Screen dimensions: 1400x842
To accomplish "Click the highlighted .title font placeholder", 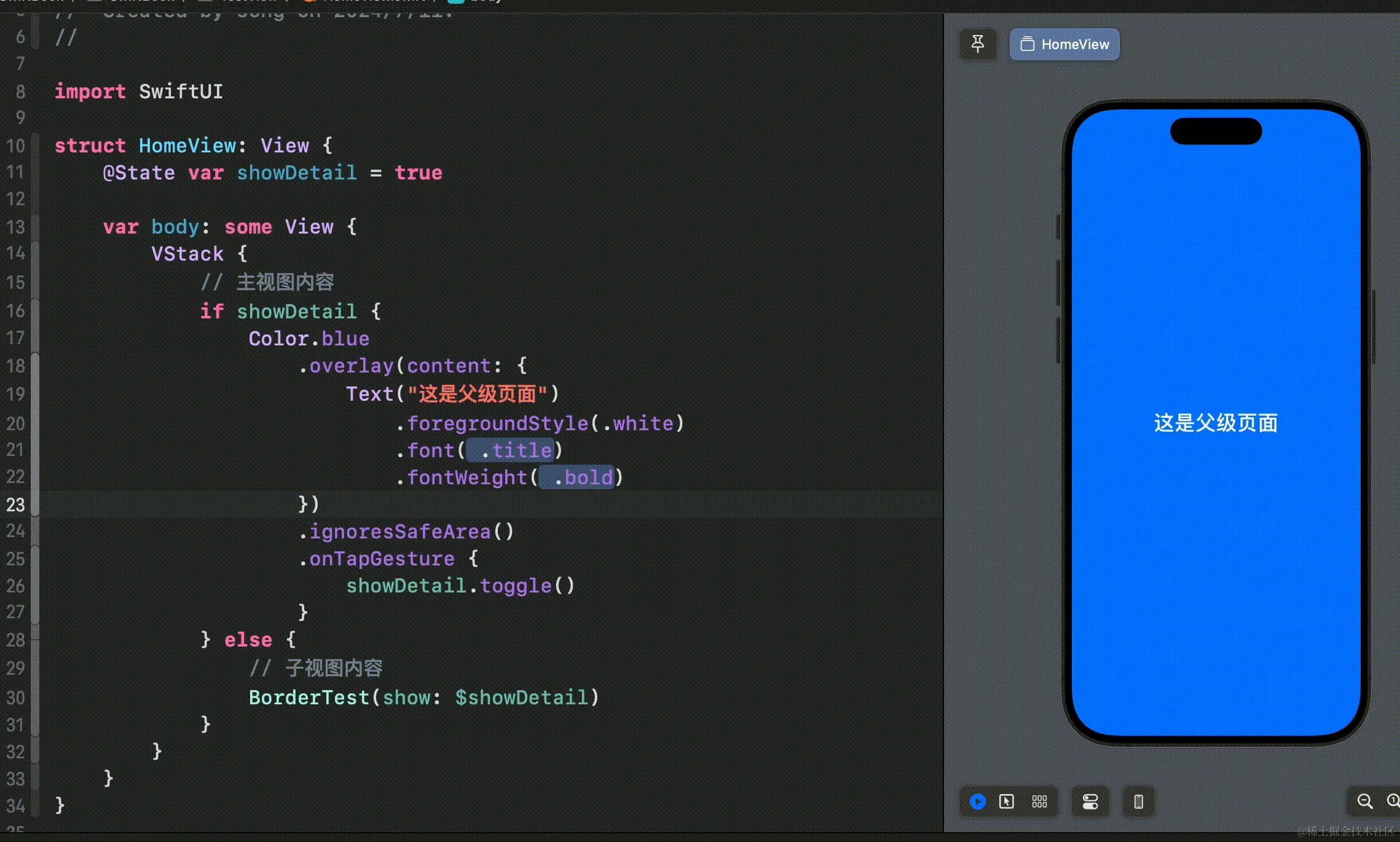I will click(x=511, y=451).
